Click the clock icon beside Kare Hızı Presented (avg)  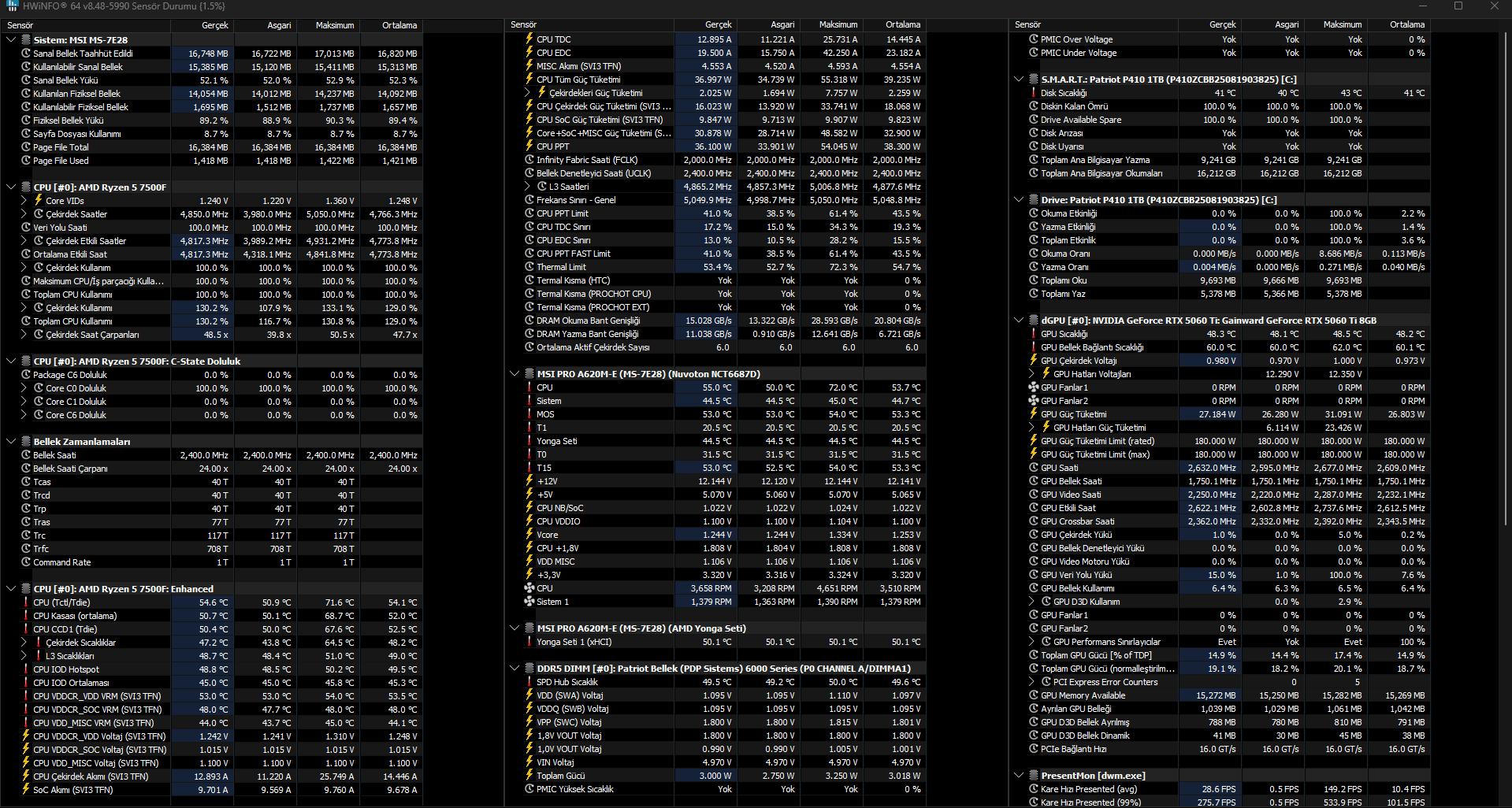tap(1034, 789)
